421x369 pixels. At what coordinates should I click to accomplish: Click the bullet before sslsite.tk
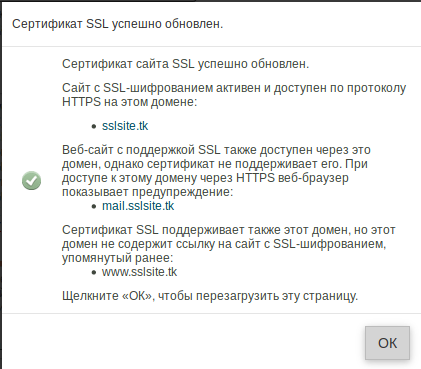pos(94,127)
